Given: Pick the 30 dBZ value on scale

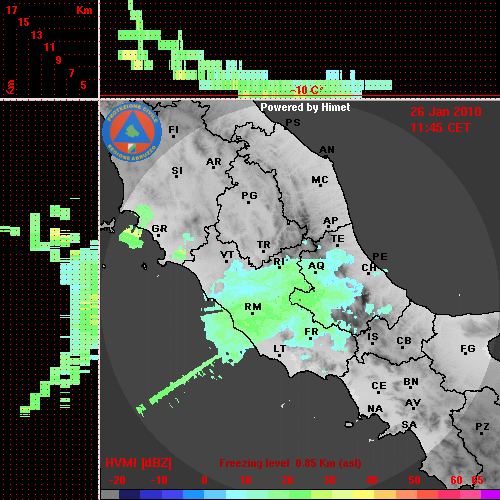Looking at the screenshot, I should (329, 480).
